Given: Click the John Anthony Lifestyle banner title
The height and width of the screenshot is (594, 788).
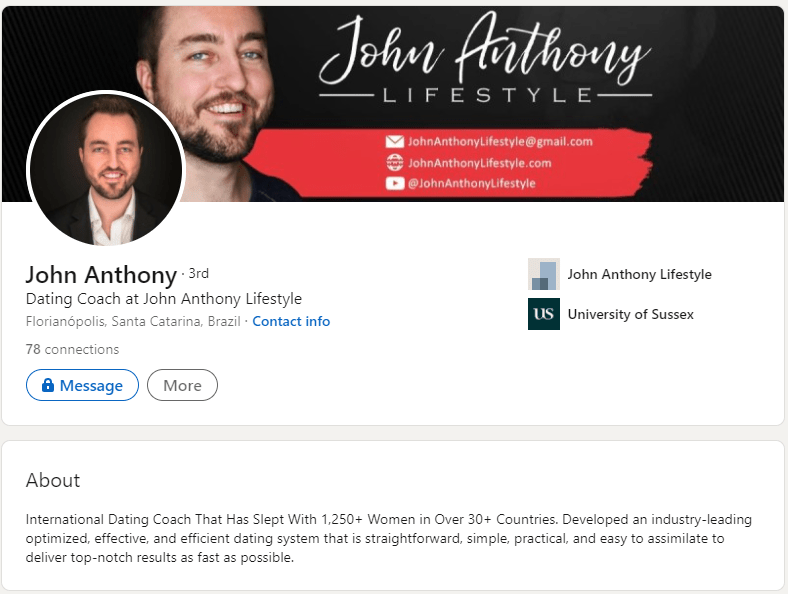Looking at the screenshot, I should point(485,58).
